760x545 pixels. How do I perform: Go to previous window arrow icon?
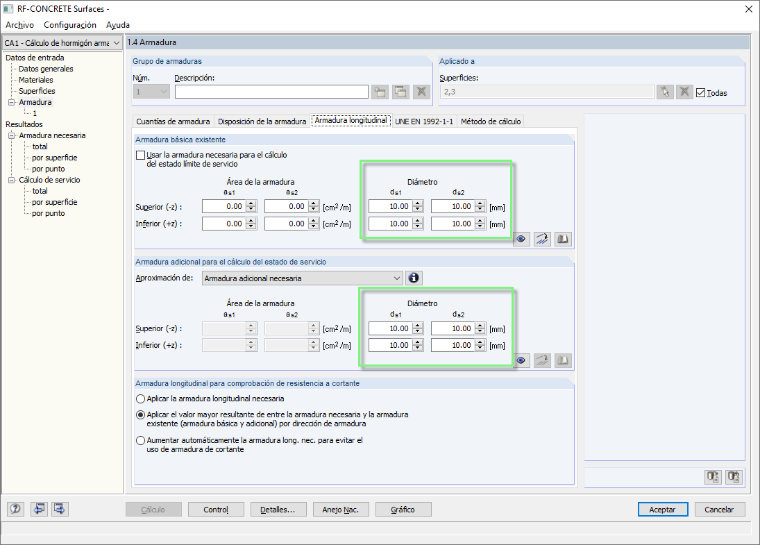39,509
